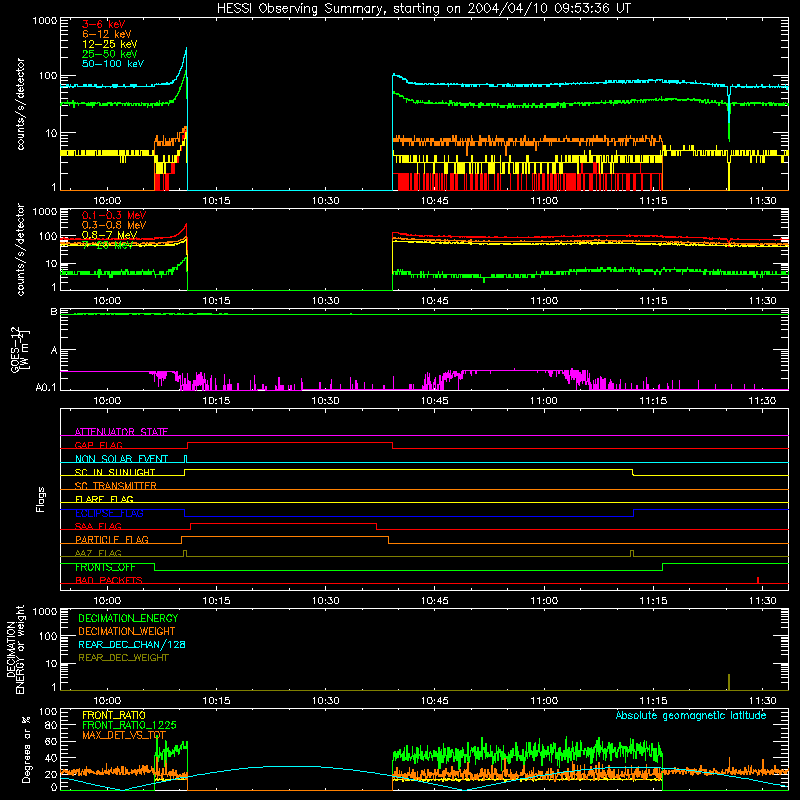Select the 6-12 keV legend label
Viewport: 800px width, 800px height.
pyautogui.click(x=107, y=34)
